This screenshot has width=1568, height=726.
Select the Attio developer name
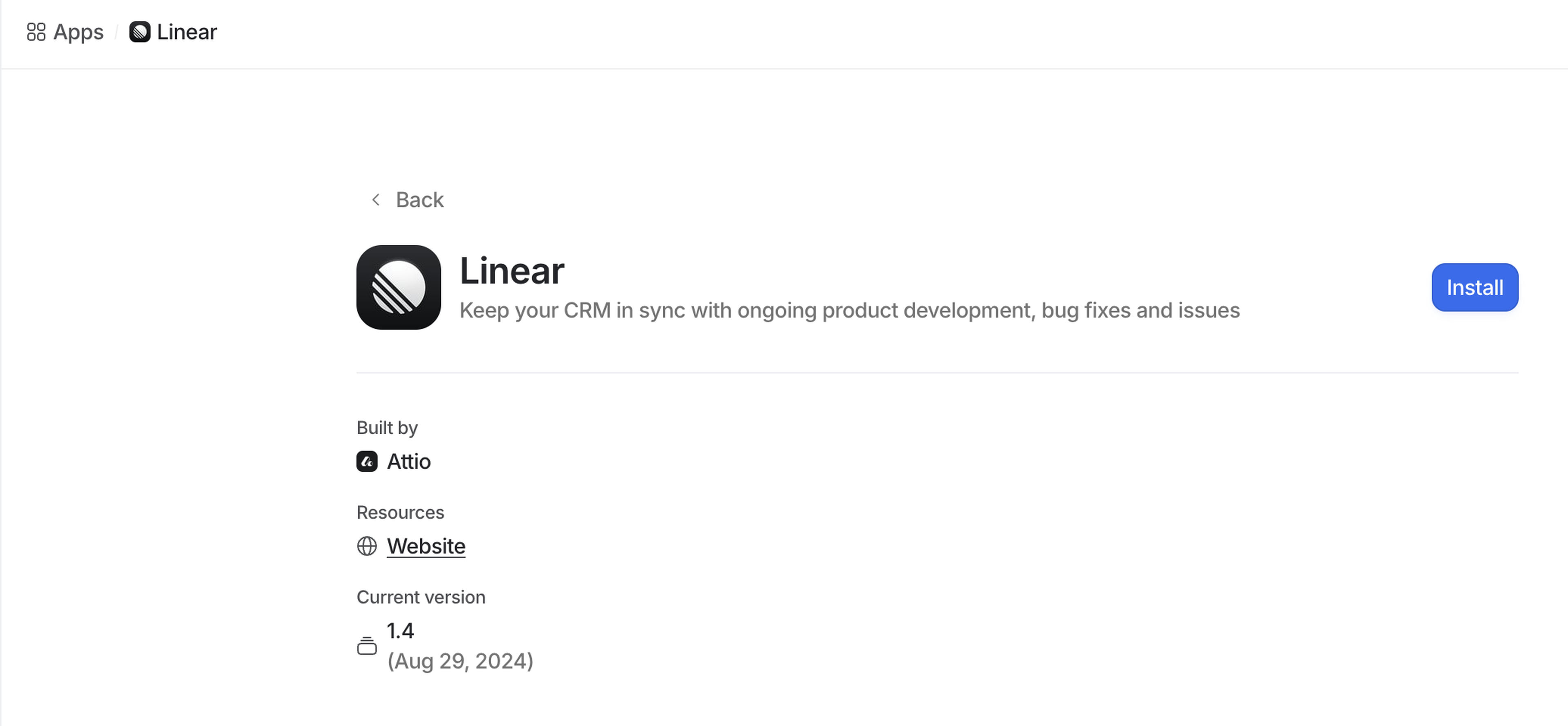[x=408, y=461]
